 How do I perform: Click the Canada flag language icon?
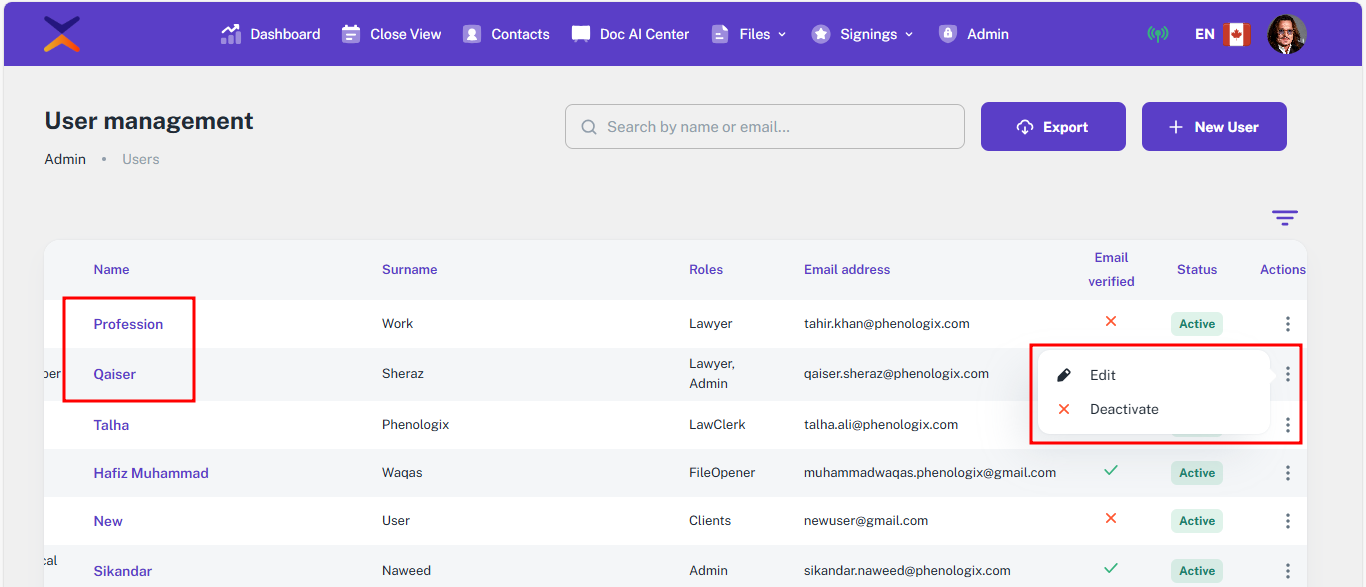(x=1237, y=34)
